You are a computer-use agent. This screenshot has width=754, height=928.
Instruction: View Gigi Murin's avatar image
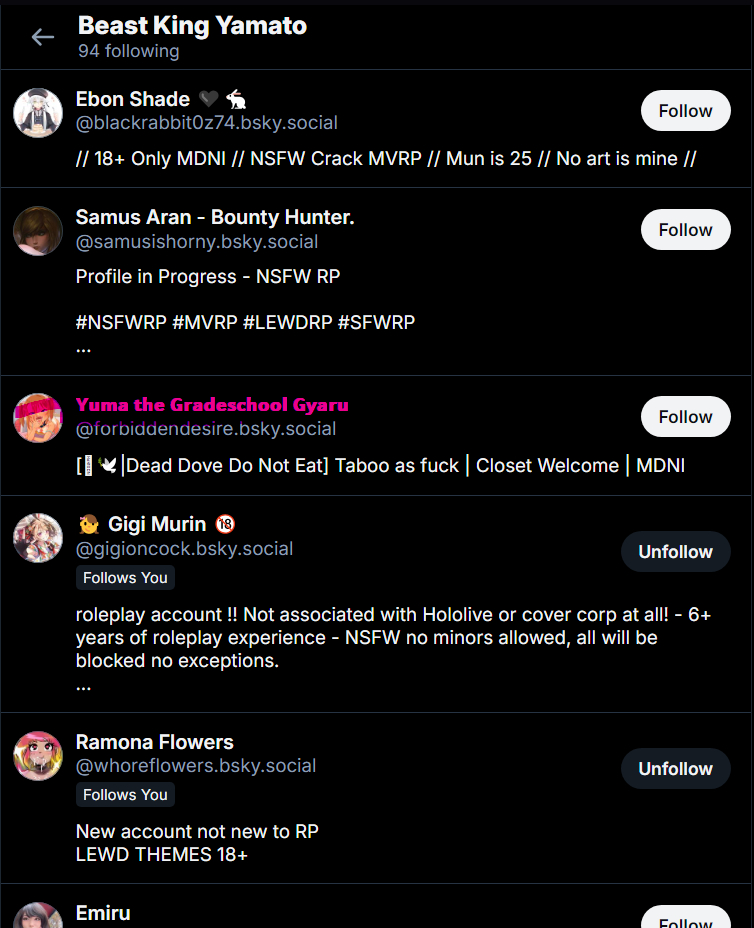click(38, 538)
